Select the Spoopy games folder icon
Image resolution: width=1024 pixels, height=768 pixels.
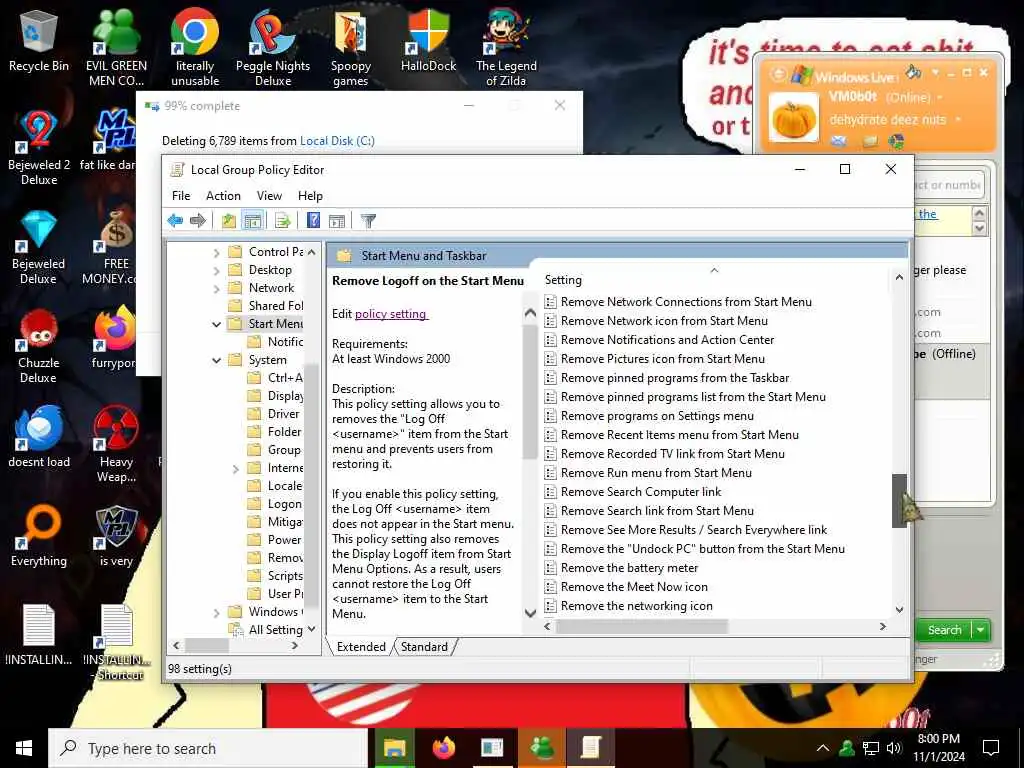tap(351, 48)
